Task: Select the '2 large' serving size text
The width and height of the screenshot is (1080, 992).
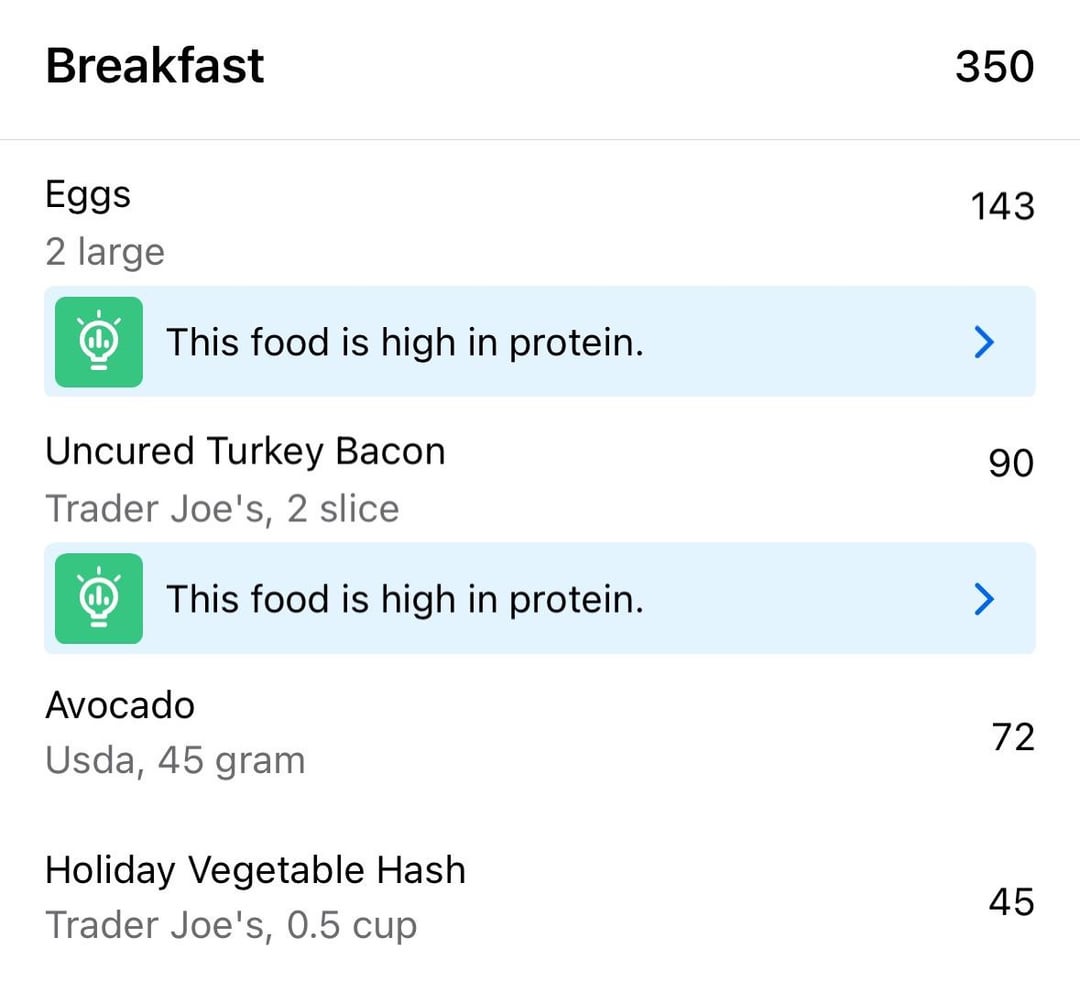Action: 105,252
